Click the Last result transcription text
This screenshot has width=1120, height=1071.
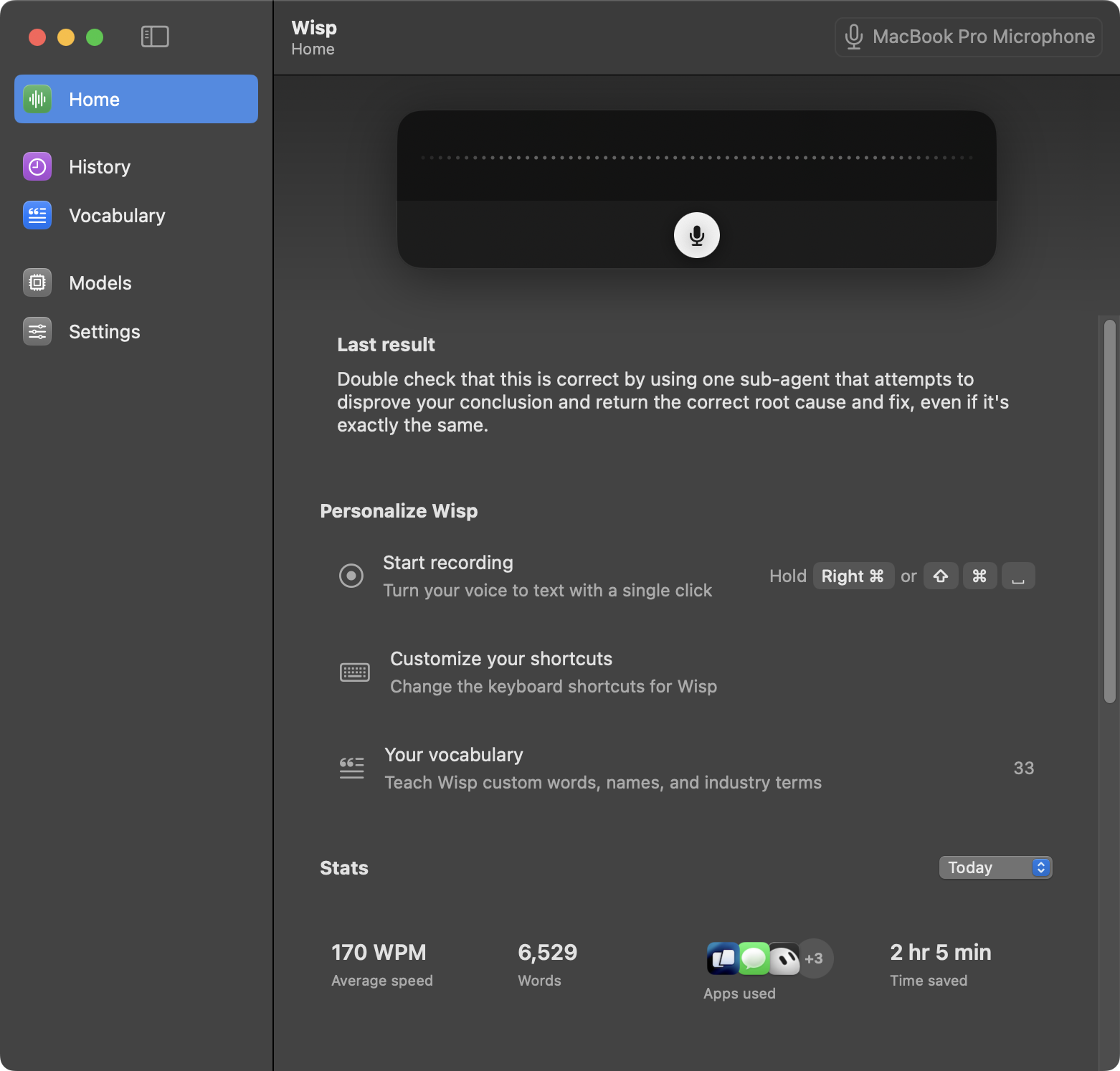673,402
